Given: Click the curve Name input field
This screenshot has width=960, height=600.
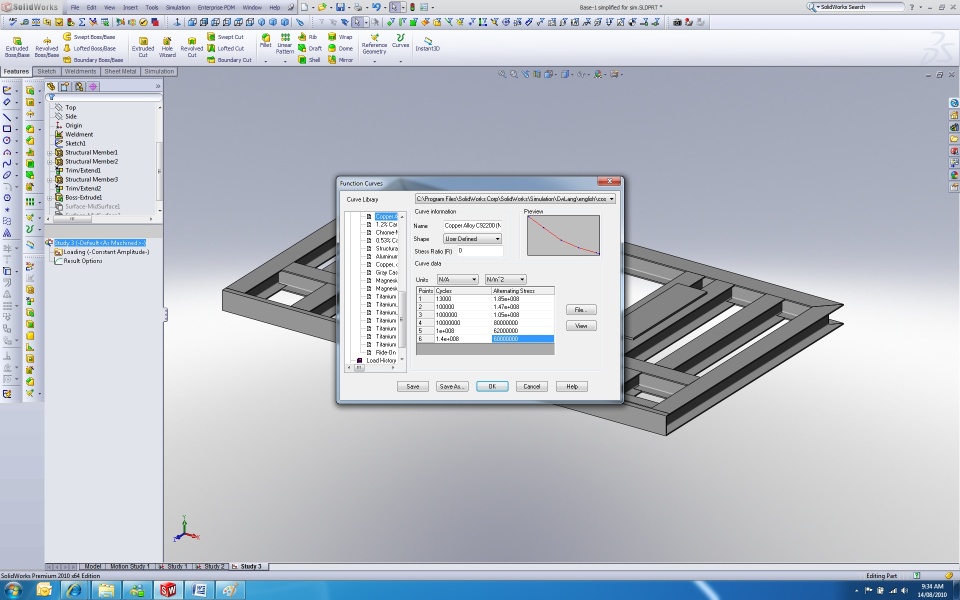Looking at the screenshot, I should click(472, 225).
